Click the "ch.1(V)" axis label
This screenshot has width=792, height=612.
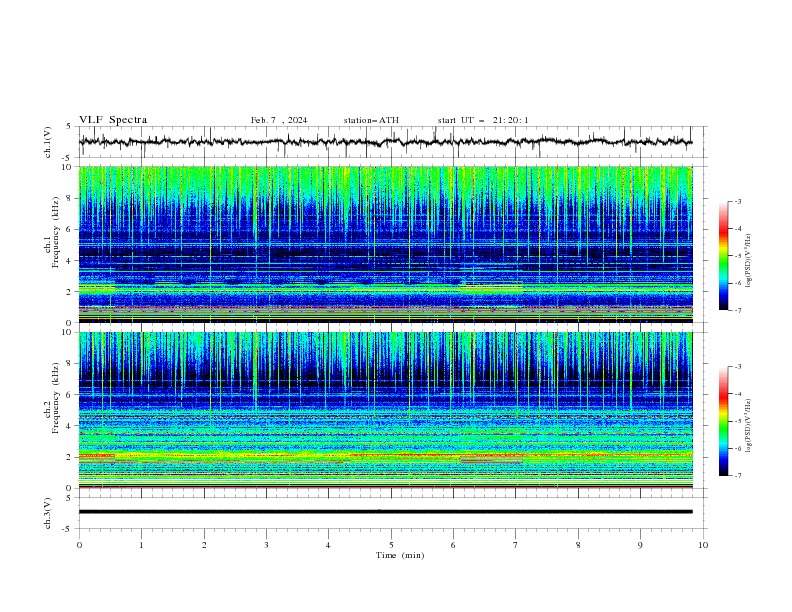pos(48,142)
